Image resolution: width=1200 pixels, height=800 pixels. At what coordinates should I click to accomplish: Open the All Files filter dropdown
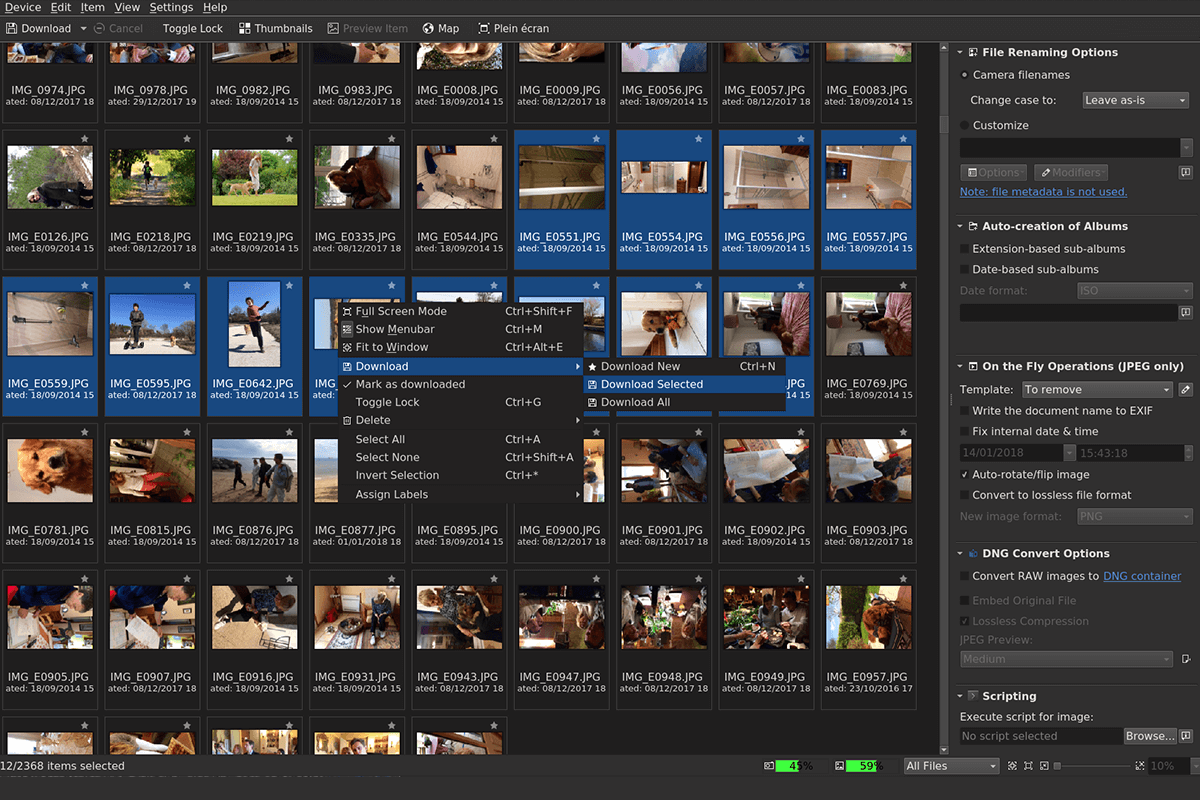(x=950, y=765)
